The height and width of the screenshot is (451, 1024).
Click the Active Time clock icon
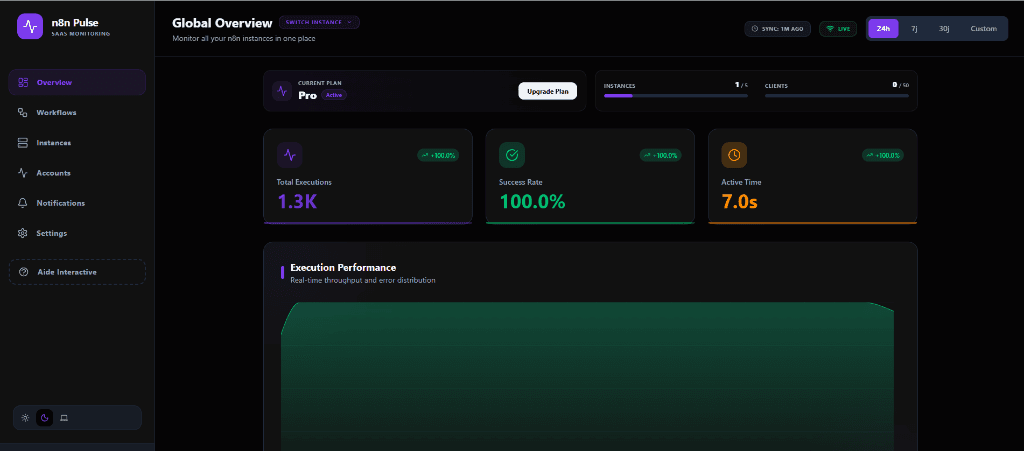pyautogui.click(x=734, y=155)
